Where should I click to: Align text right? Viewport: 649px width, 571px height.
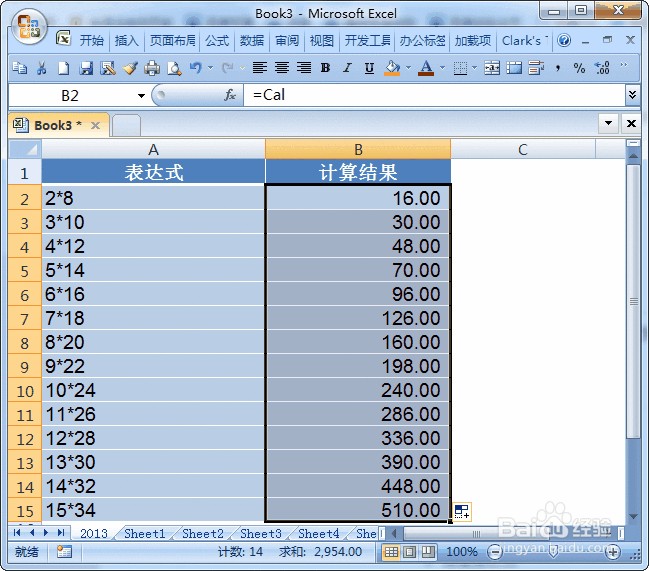click(304, 67)
